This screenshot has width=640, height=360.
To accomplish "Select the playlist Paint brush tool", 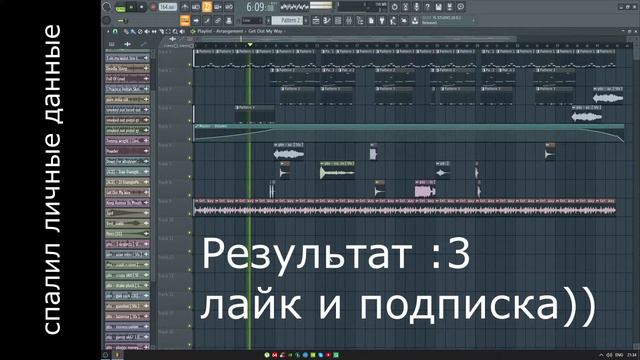I will (x=133, y=31).
